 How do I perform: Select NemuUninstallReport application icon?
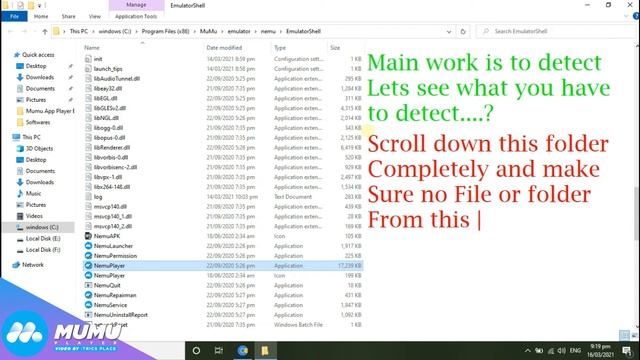[88, 315]
